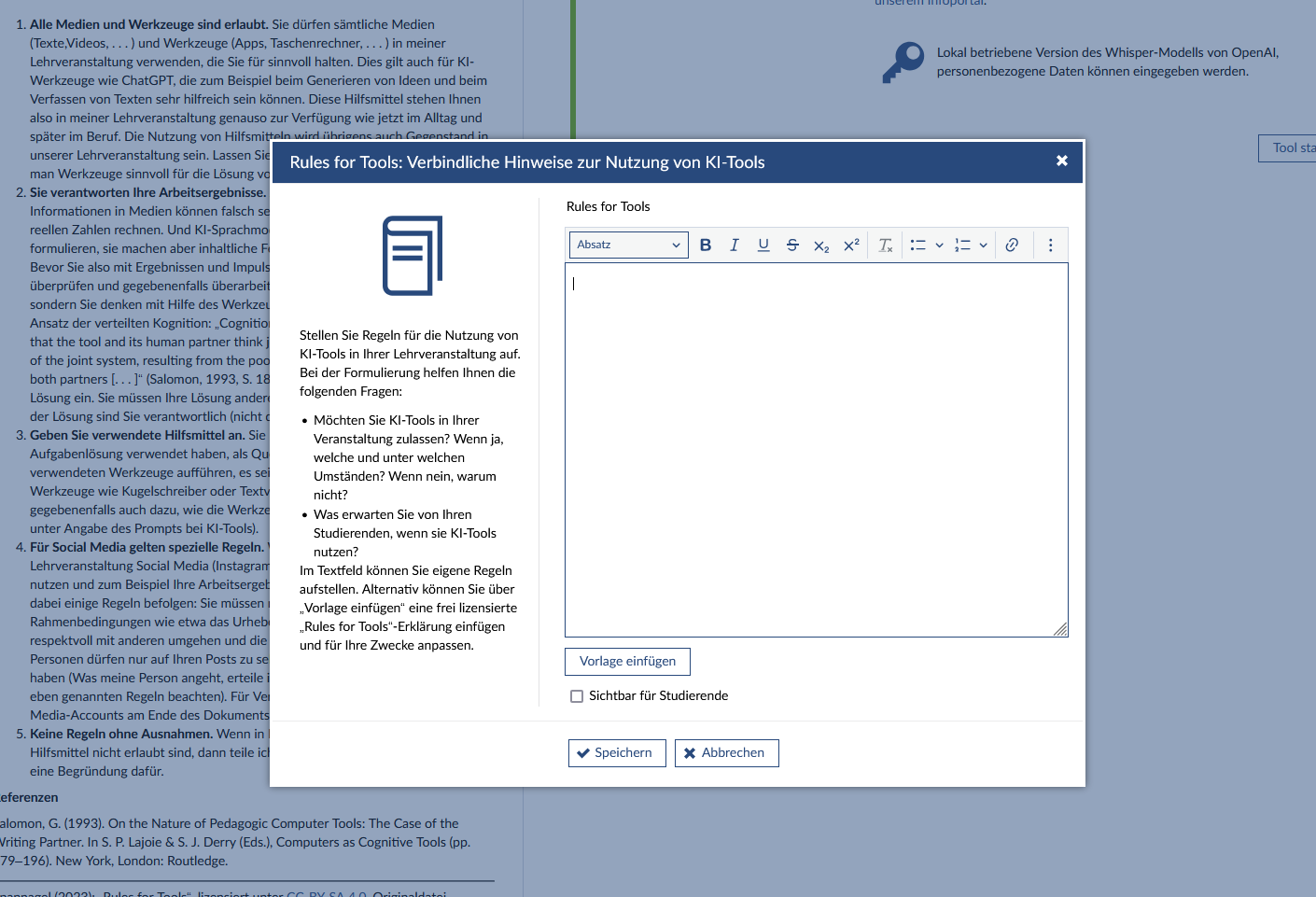This screenshot has height=897, width=1316.
Task: Click the notebook illustration icon in dialog
Action: 413,256
